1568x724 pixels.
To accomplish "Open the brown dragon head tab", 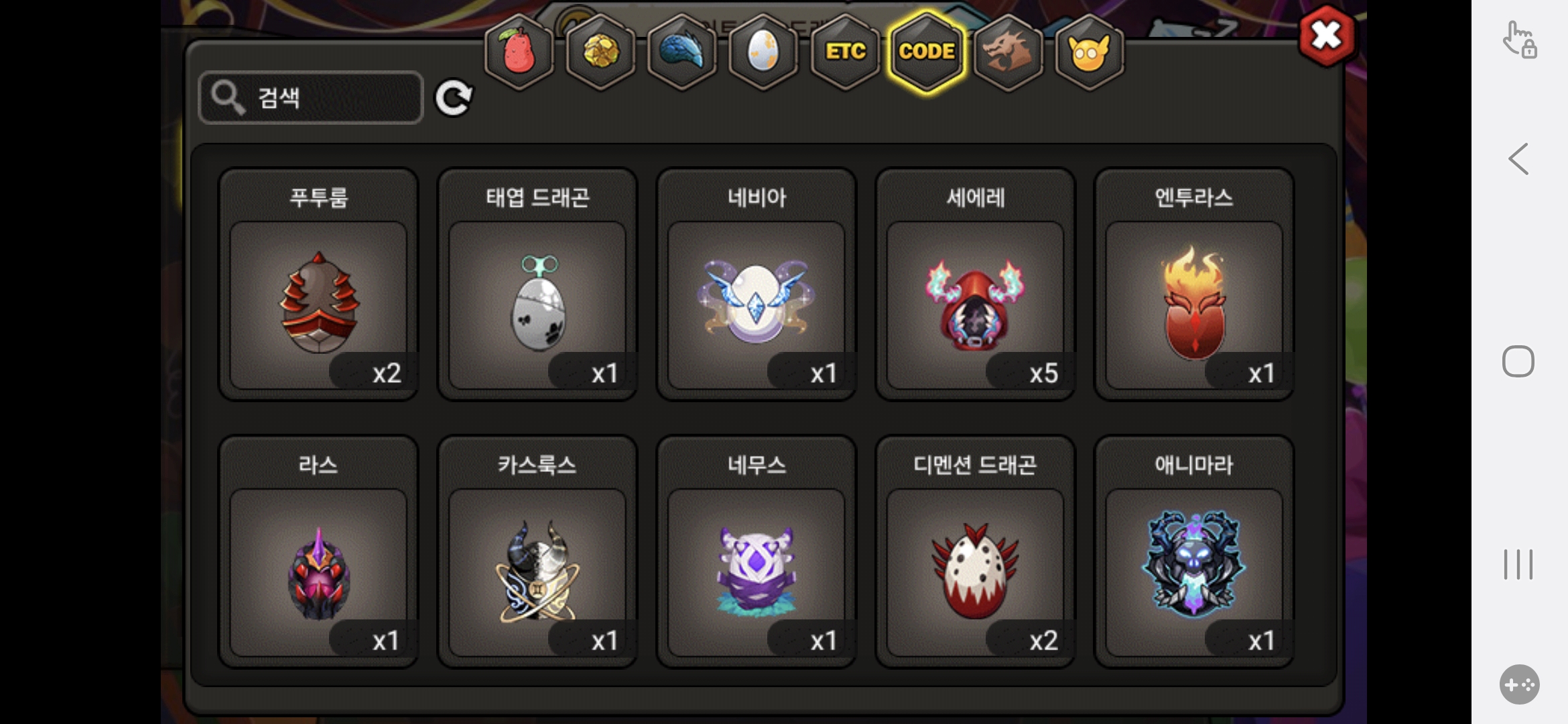I will 1008,52.
